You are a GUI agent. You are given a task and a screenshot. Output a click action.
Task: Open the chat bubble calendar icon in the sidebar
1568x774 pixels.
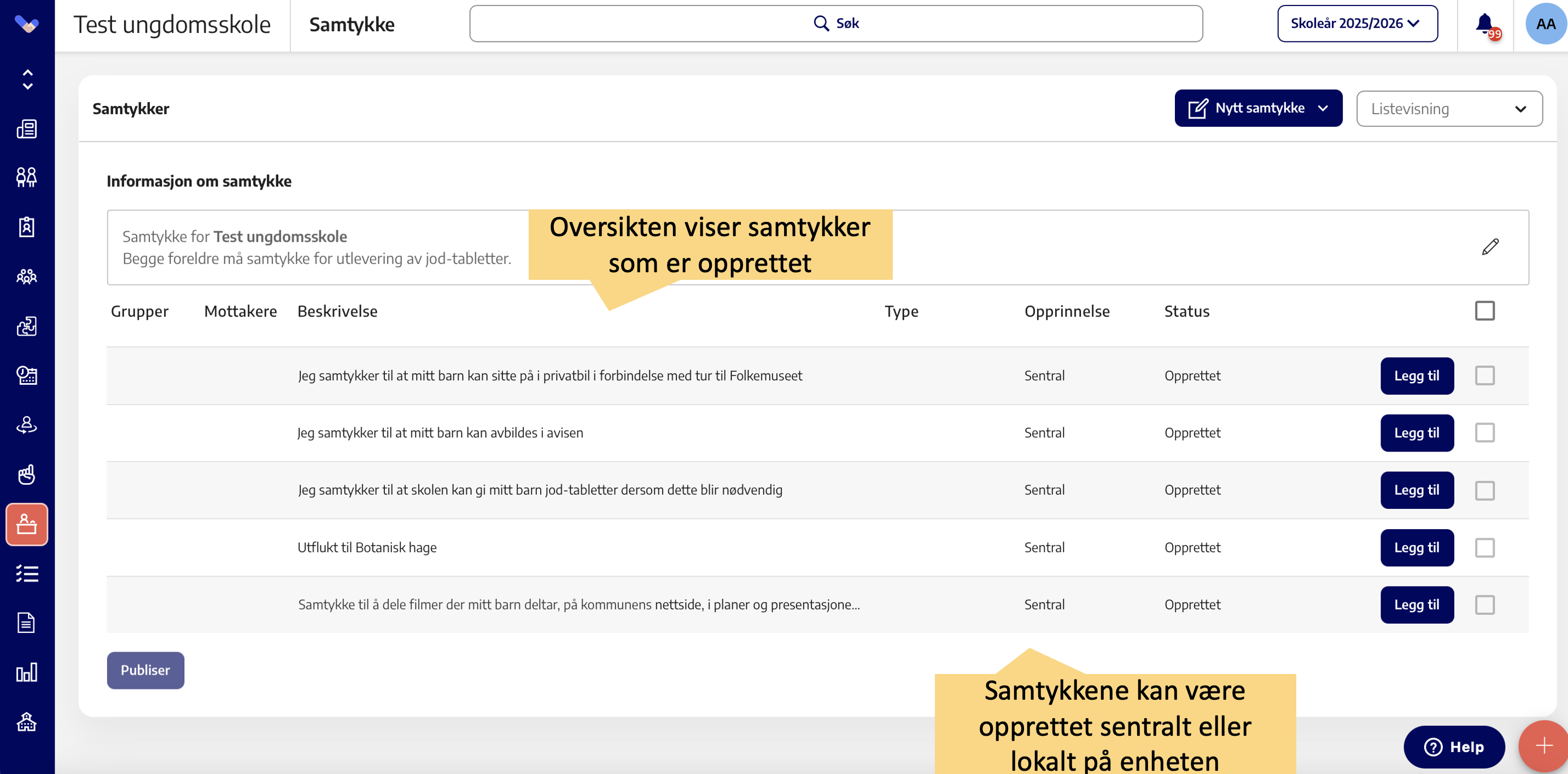pos(27,376)
